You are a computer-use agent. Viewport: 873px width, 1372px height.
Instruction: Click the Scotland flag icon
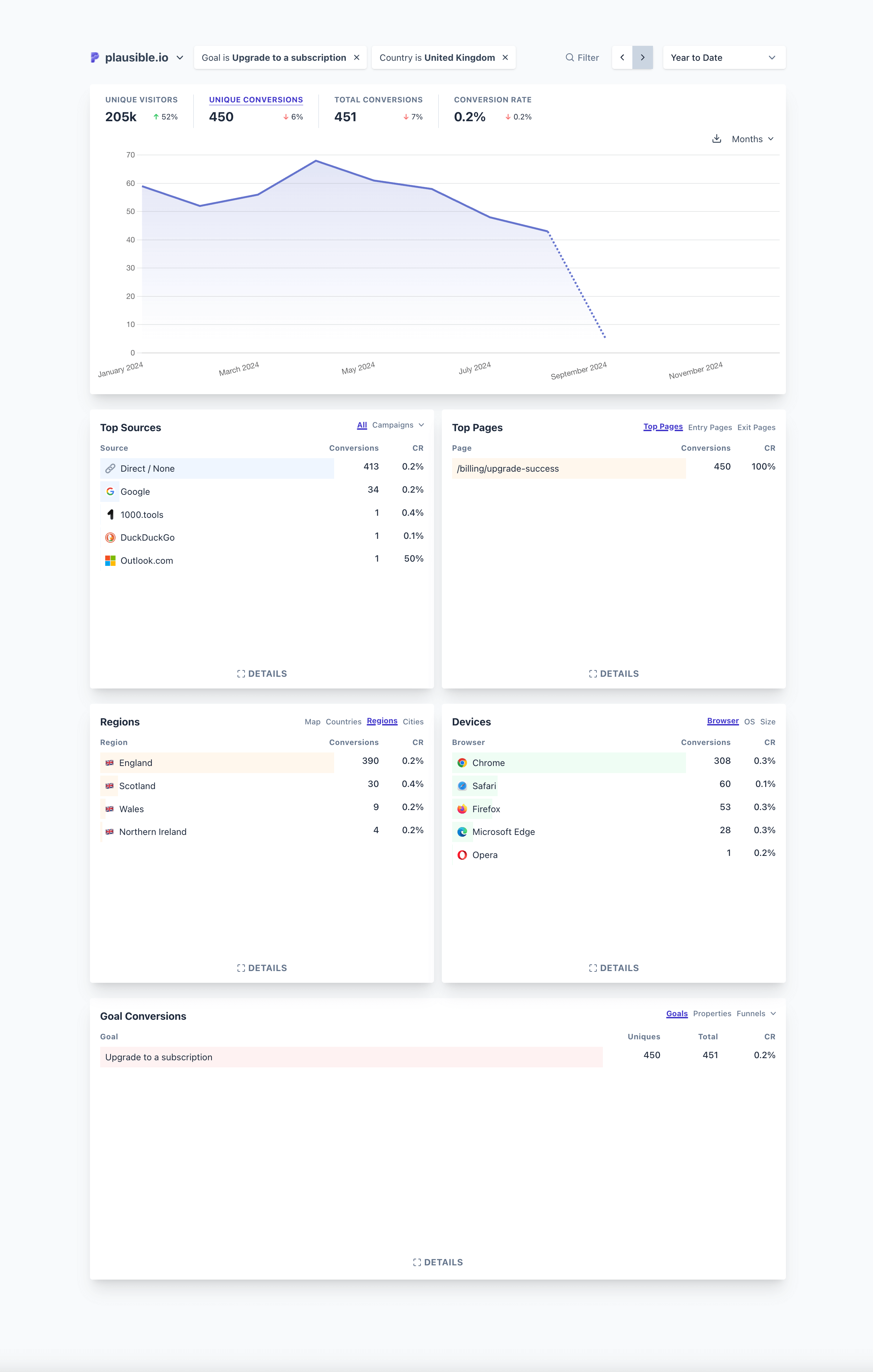click(x=109, y=786)
